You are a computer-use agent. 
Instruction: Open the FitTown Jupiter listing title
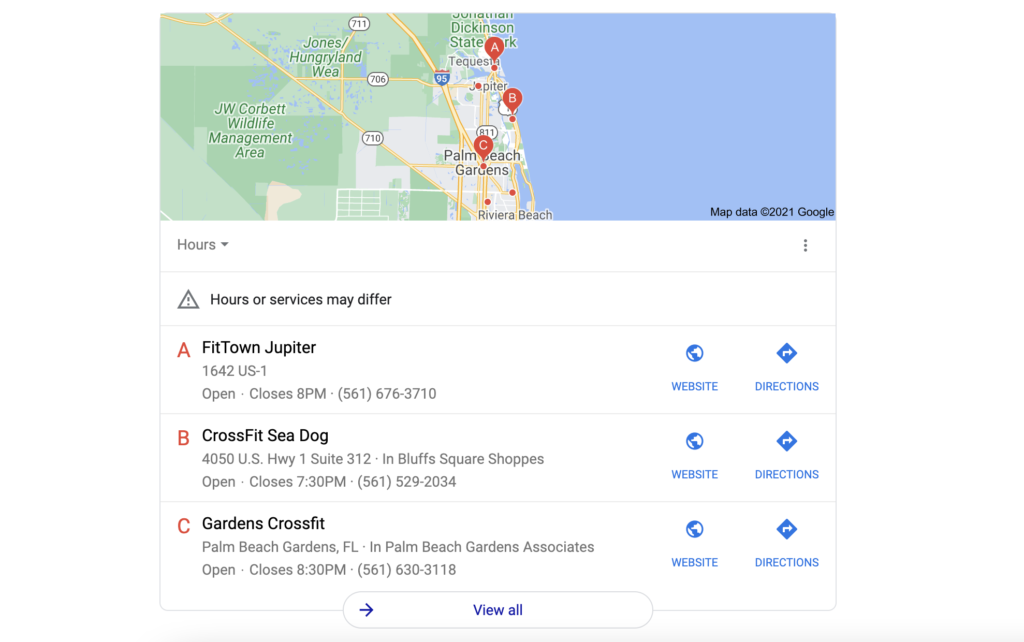(259, 348)
